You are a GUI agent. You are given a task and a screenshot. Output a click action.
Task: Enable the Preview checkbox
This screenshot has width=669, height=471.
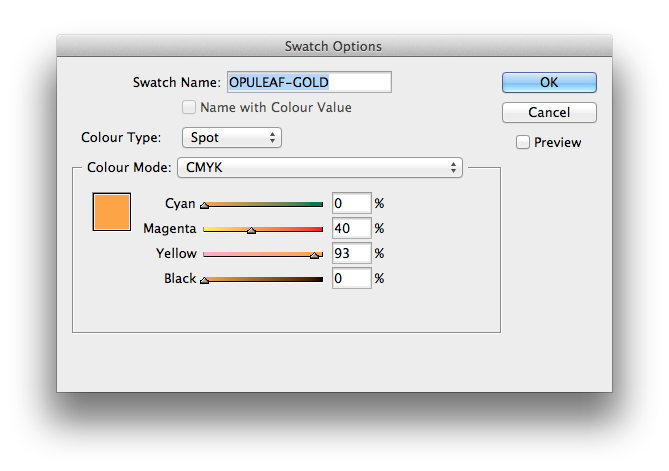point(523,143)
